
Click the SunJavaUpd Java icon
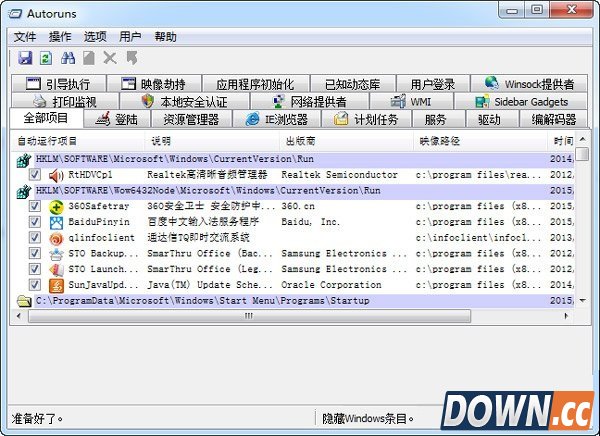click(56, 285)
